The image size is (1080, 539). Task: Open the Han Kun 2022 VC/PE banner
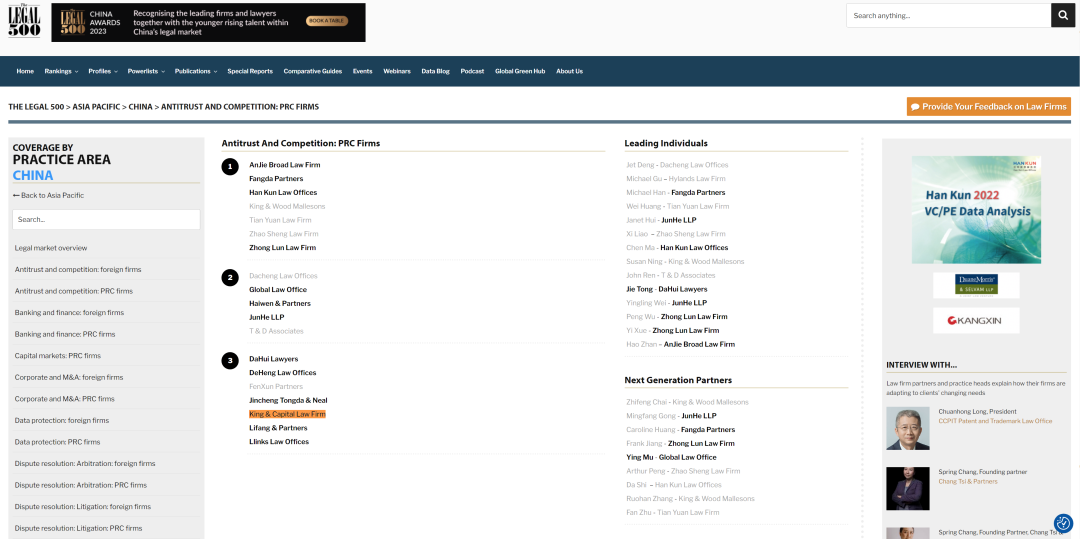(x=976, y=209)
